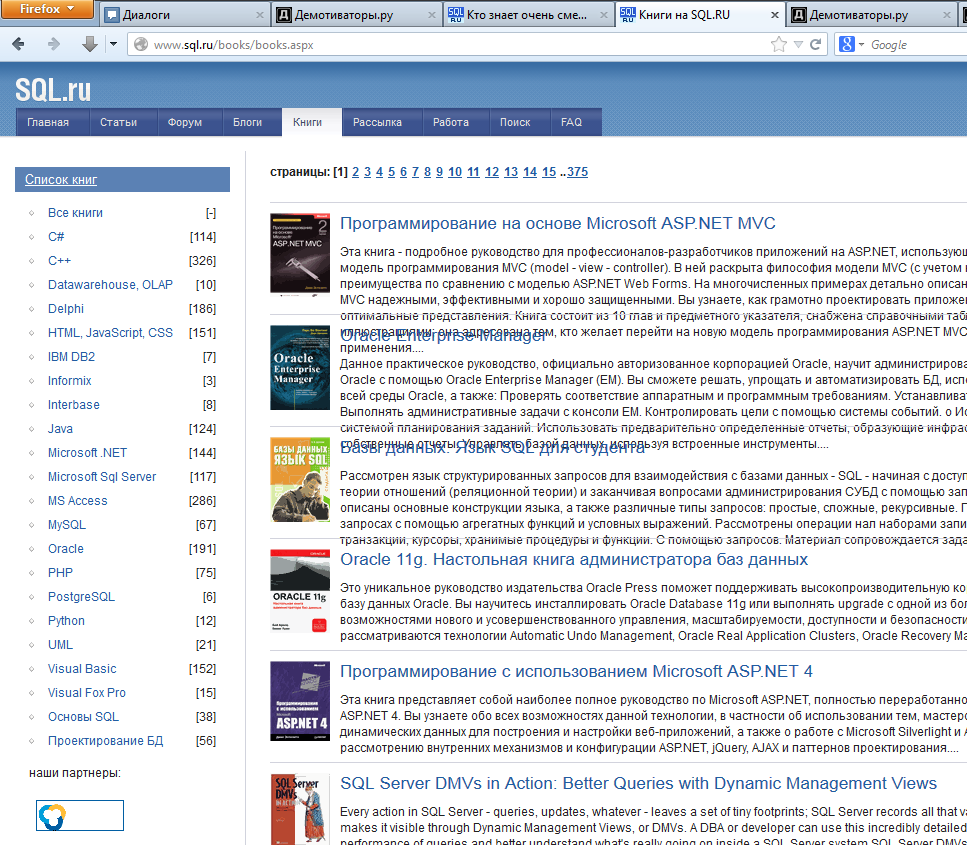Image resolution: width=967 pixels, height=845 pixels.
Task: Go to page 2 of results
Action: click(355, 172)
